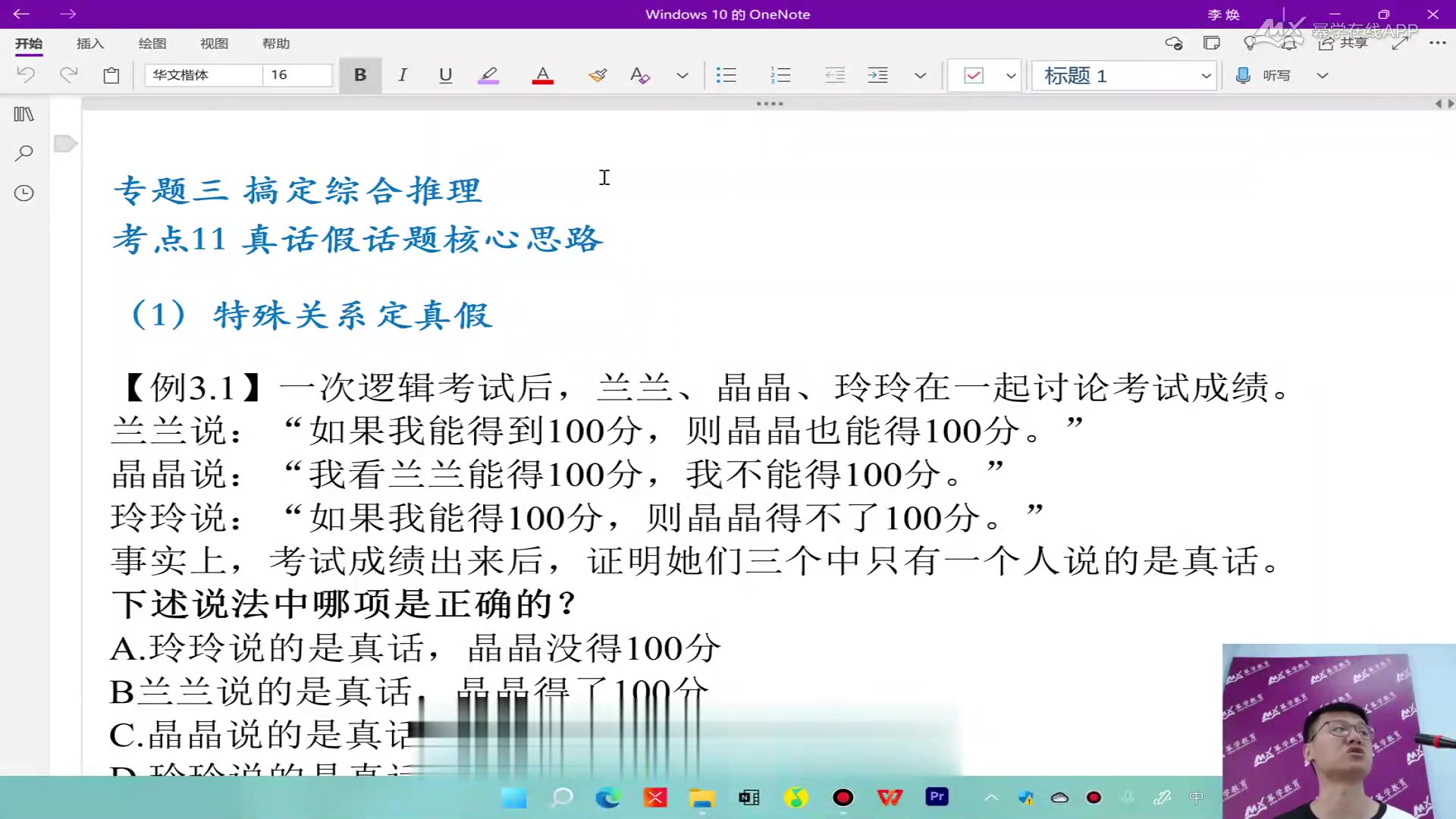Click option A 玲玲说的是真话 line
Viewport: 1456px width, 819px height.
point(416,648)
